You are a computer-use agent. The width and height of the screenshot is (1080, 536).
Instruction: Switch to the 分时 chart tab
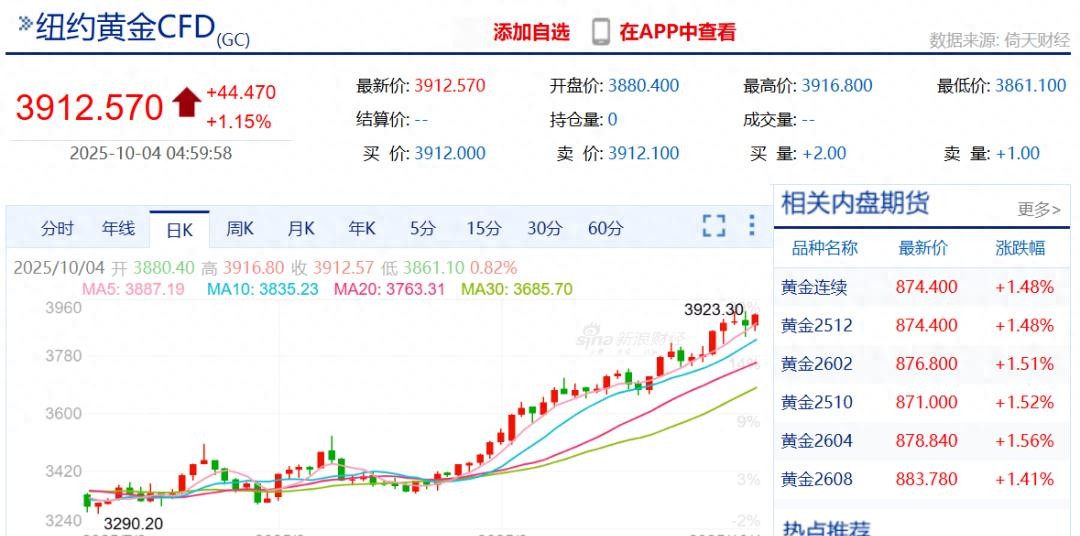pyautogui.click(x=57, y=229)
